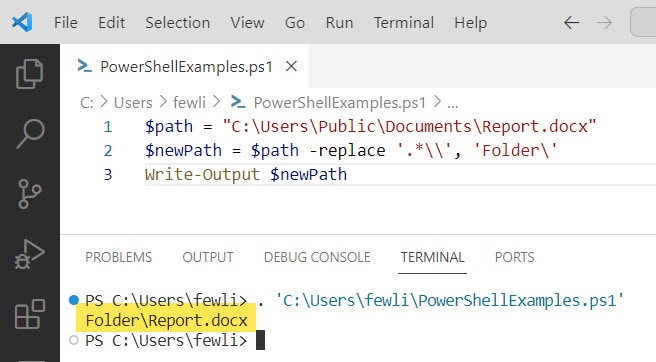Go forward with the right arrow

[x=604, y=23]
